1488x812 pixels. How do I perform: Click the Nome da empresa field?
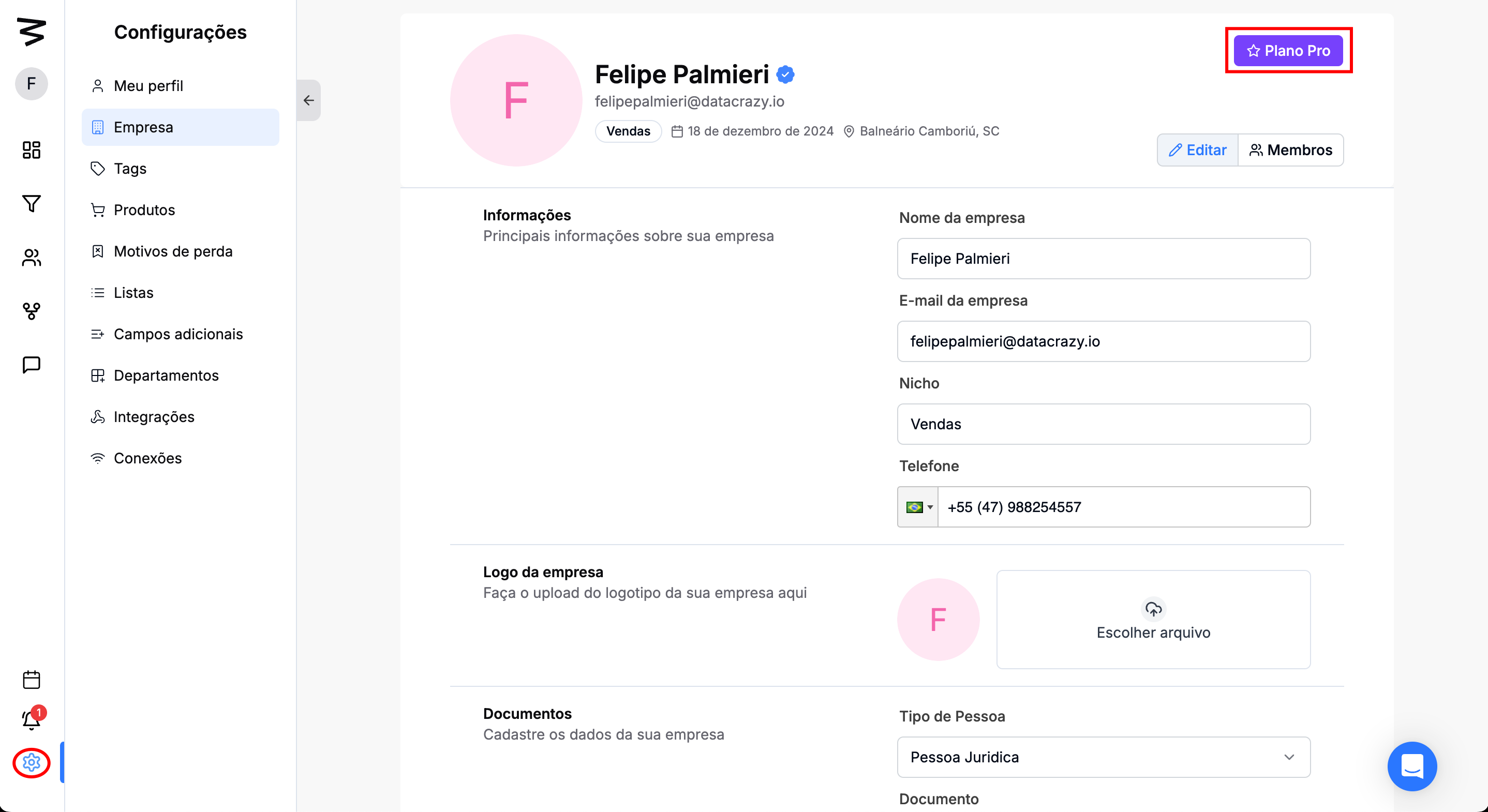[1103, 259]
